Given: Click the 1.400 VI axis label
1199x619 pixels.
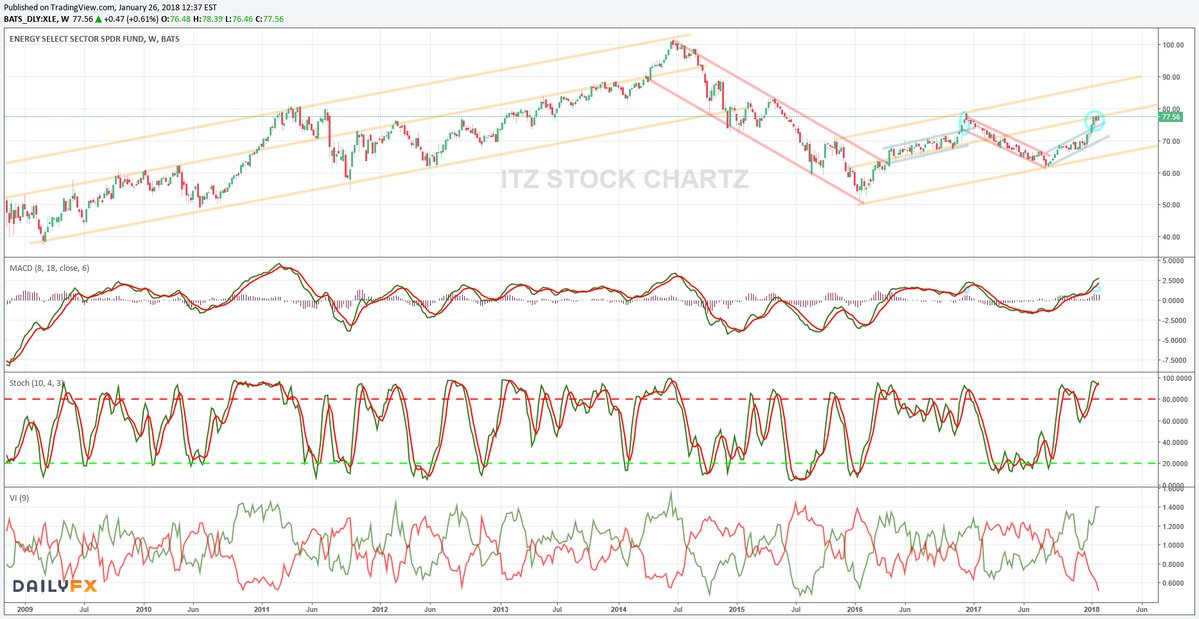Looking at the screenshot, I should point(1171,508).
